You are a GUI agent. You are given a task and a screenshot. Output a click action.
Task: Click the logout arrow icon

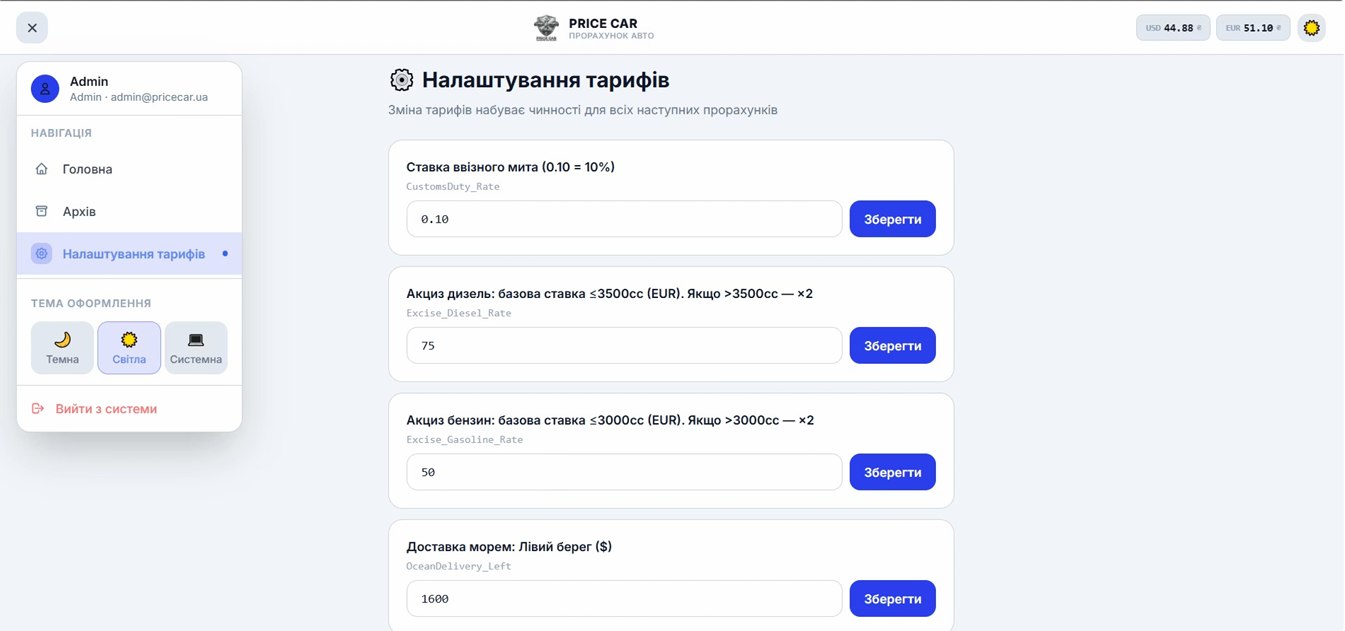click(x=38, y=409)
